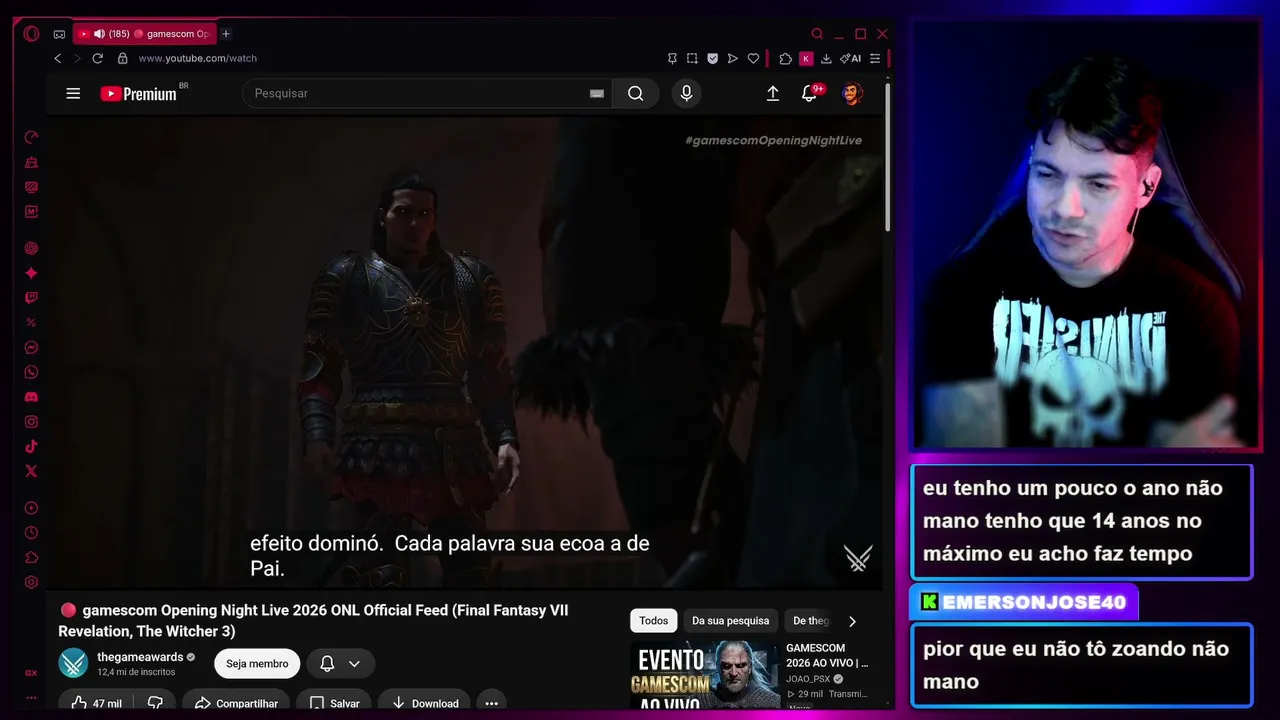Open the AI assistant toolbar button
This screenshot has width=1280, height=720.
[851, 59]
